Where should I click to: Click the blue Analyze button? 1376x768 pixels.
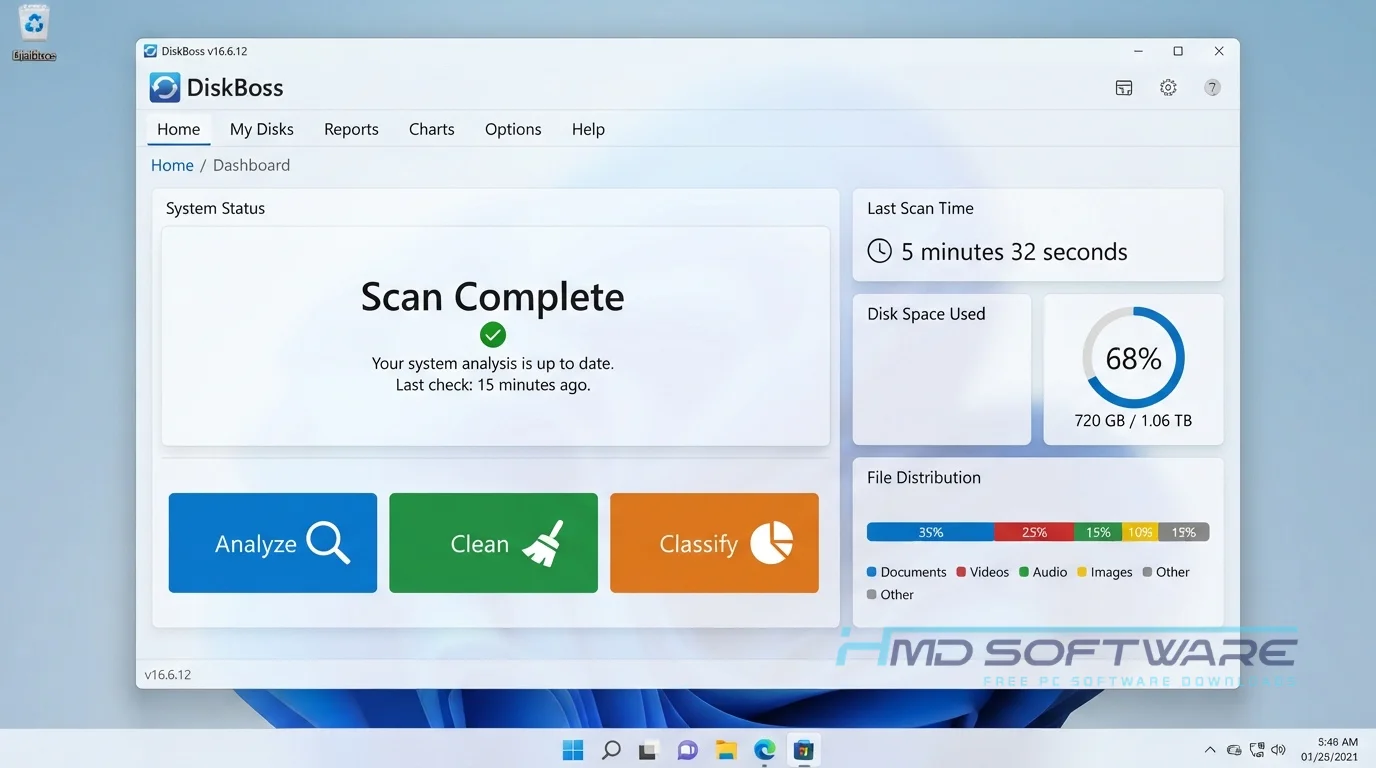click(273, 543)
